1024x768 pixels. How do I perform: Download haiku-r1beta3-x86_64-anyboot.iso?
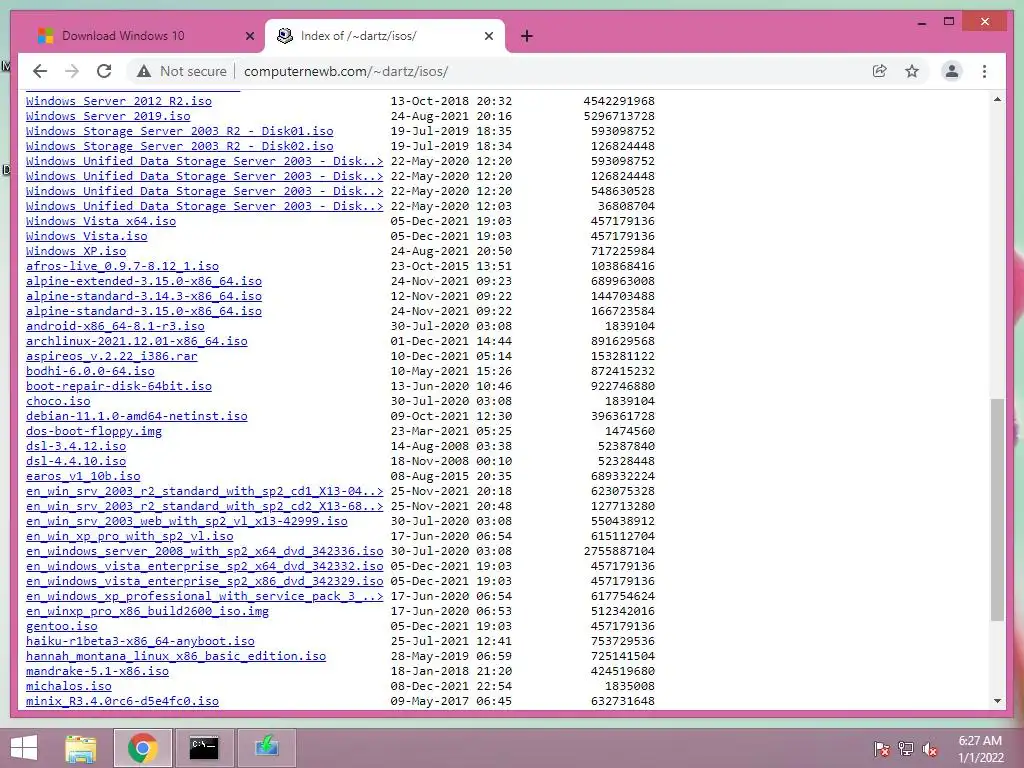[140, 642]
